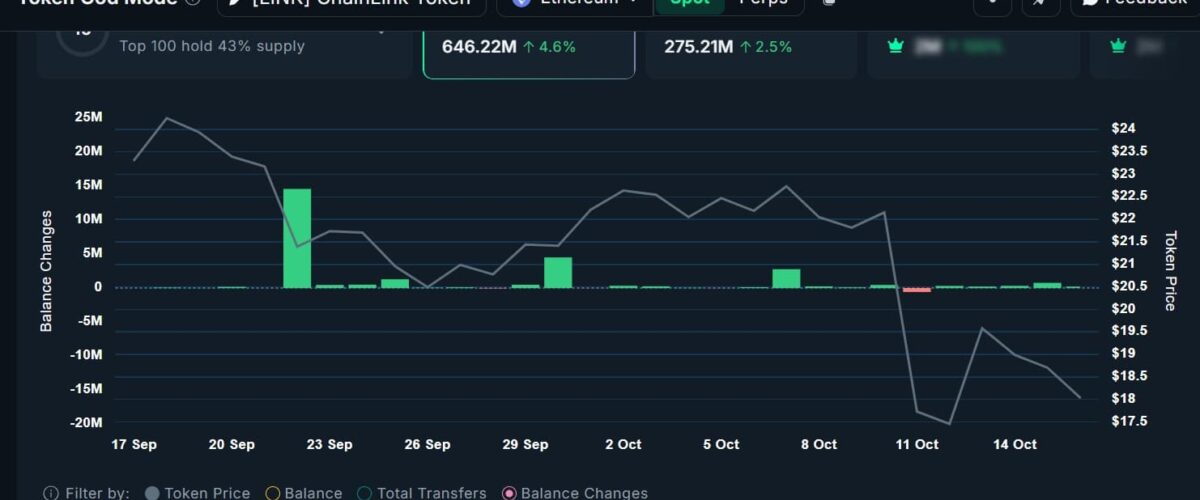
Task: Click the pin icon left of Feedback
Action: coord(1040,4)
